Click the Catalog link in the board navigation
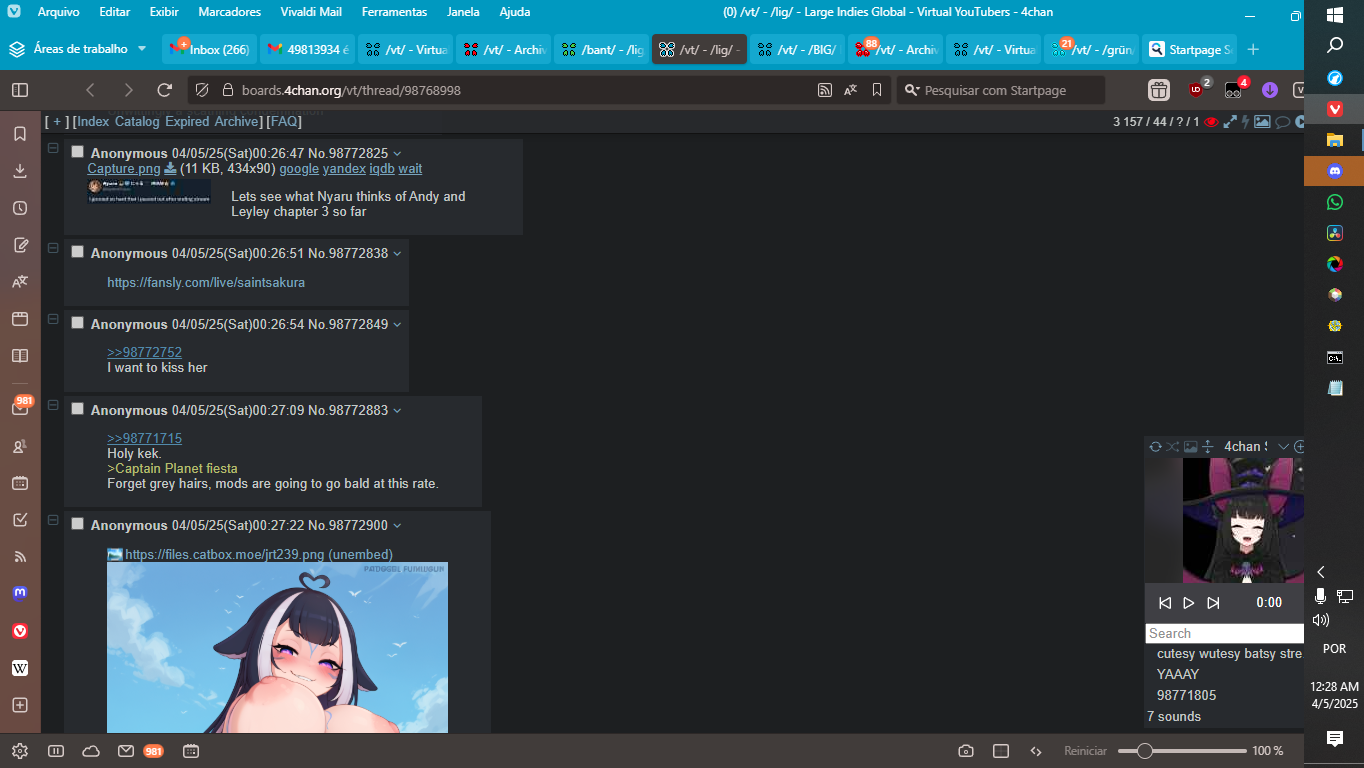Viewport: 1364px width, 768px height. 137,121
